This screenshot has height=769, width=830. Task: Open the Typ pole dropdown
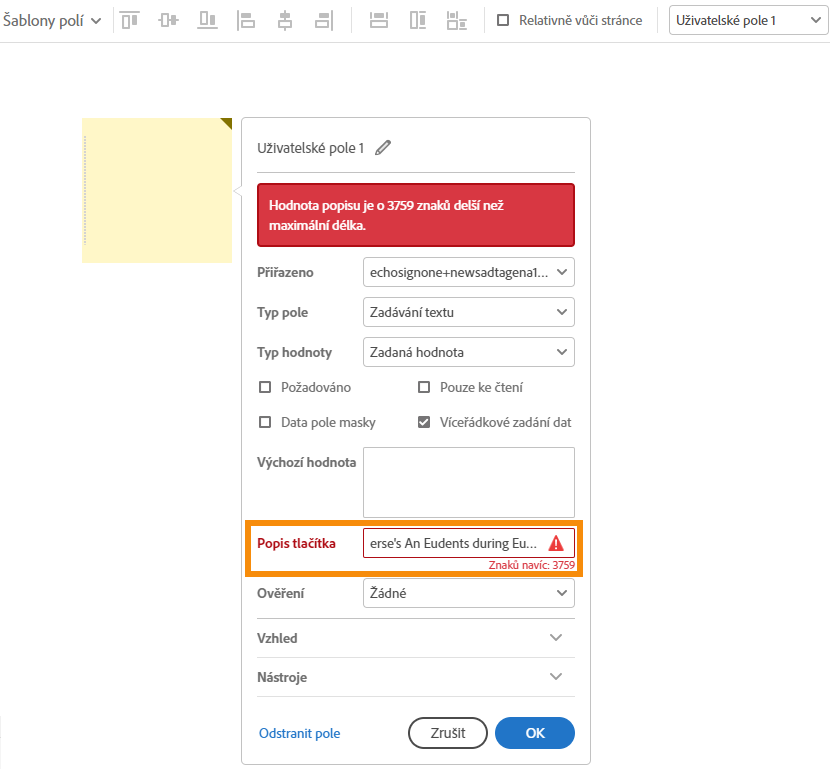[x=468, y=312]
